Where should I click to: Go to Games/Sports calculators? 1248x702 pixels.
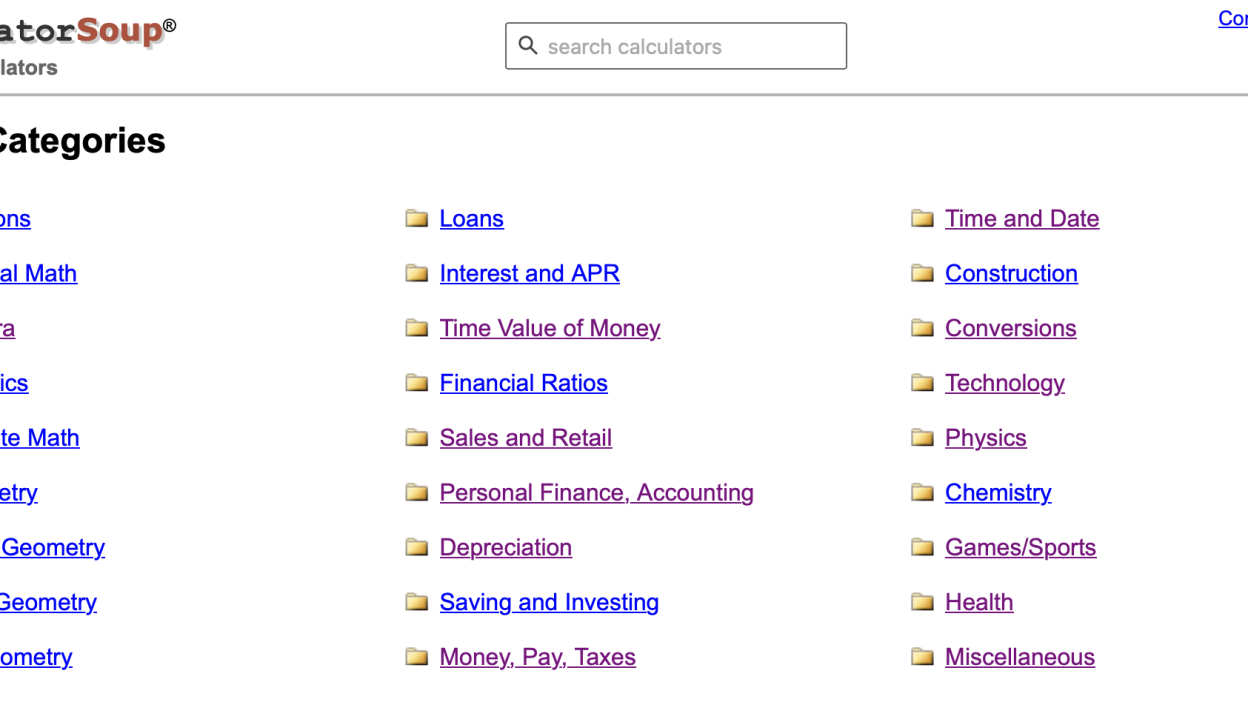tap(1020, 548)
